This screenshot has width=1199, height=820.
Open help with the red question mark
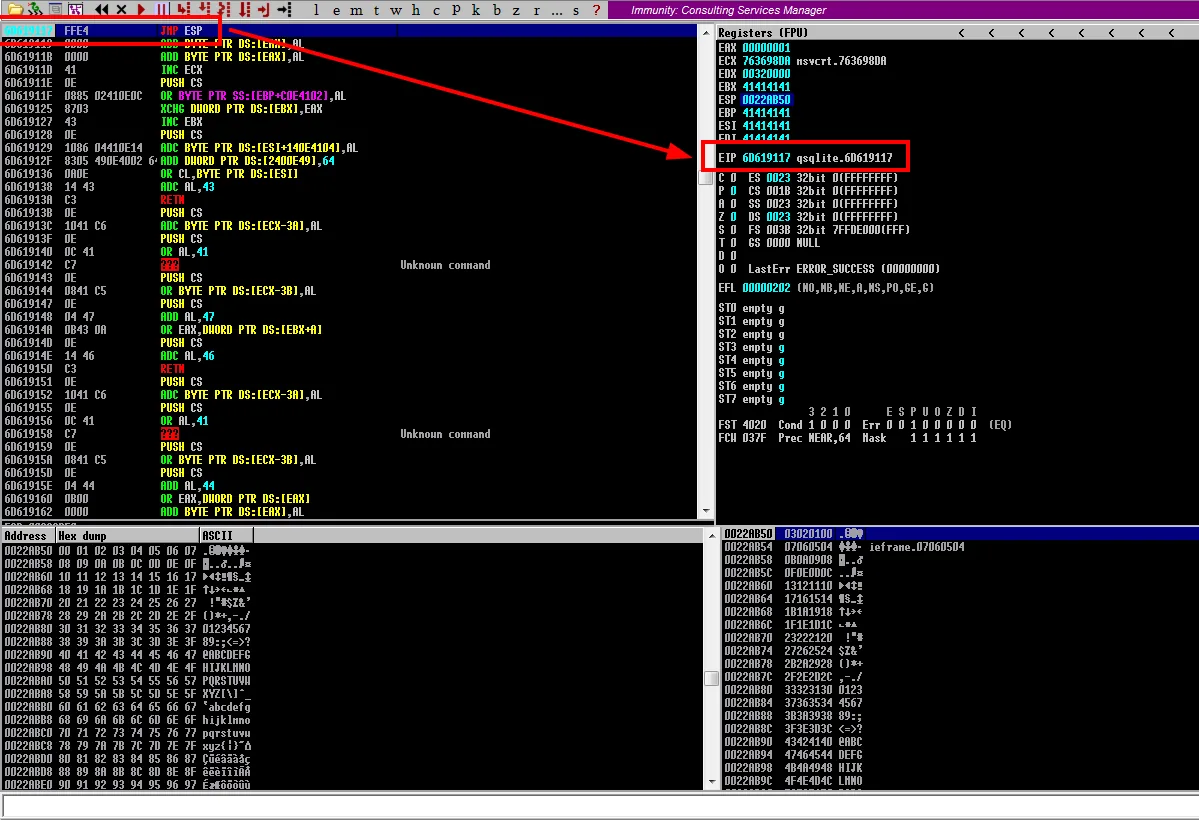[x=596, y=10]
